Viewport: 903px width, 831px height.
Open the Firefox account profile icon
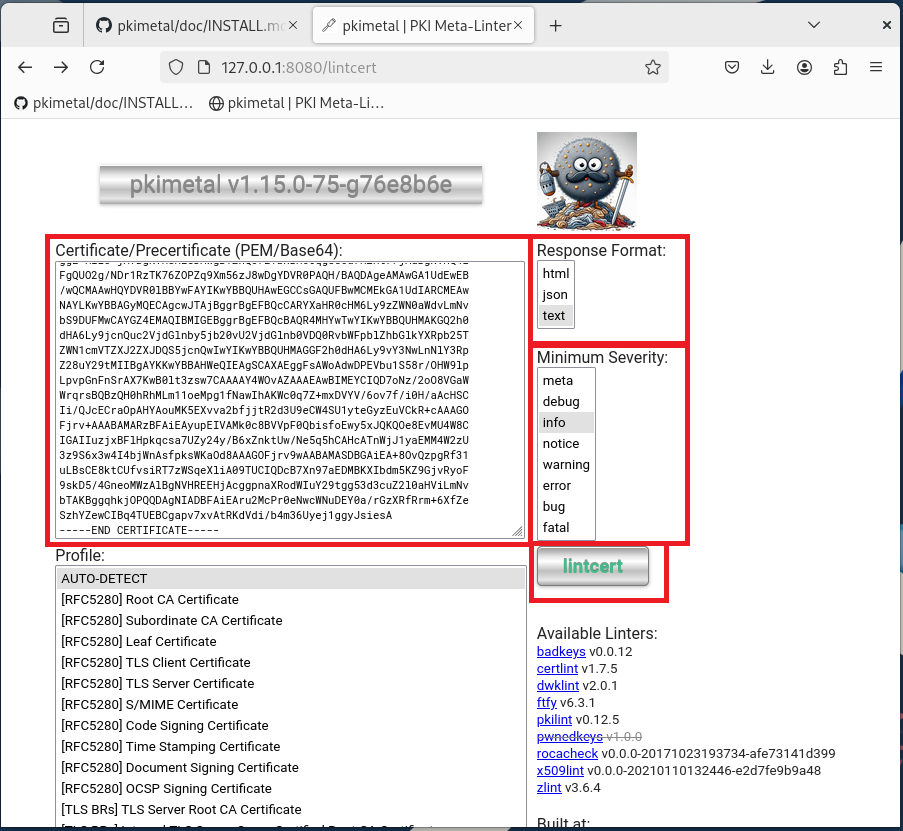(x=804, y=67)
